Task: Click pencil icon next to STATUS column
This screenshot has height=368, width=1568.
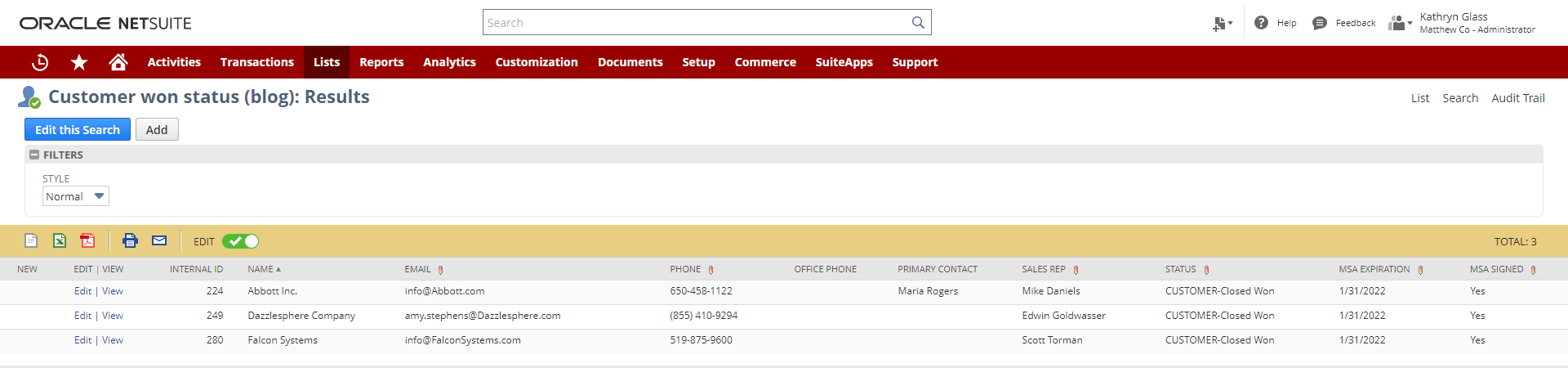Action: 1207,270
